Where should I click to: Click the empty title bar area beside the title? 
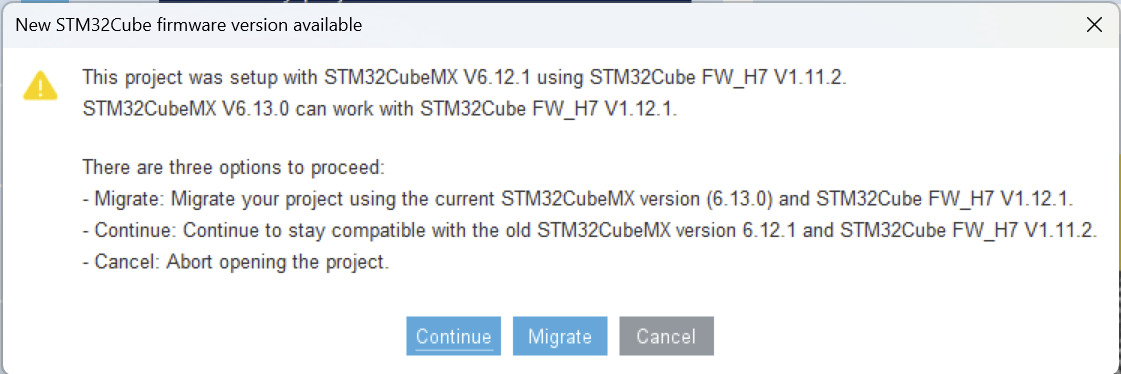pos(715,25)
